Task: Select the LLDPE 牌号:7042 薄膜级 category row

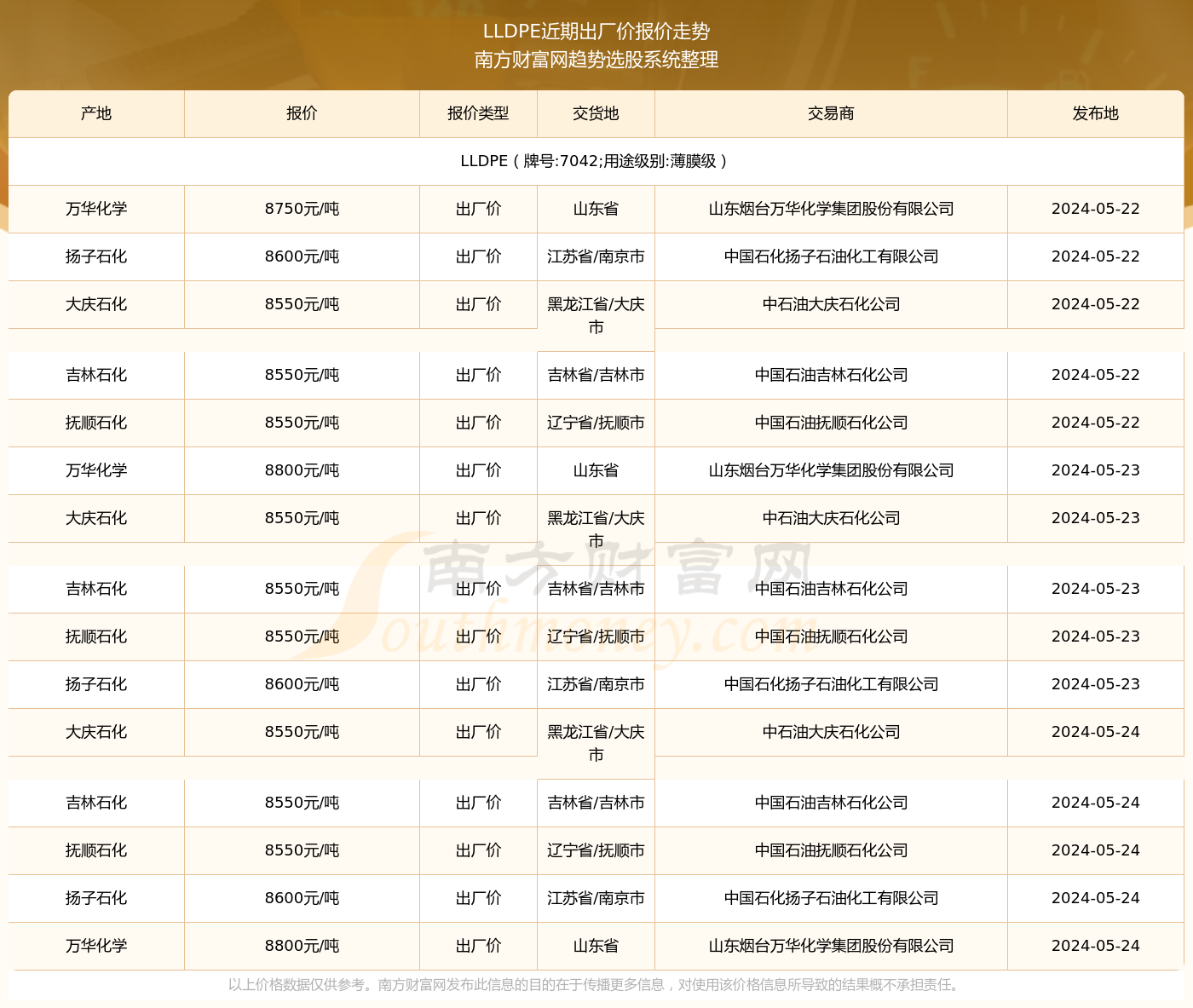Action: (x=596, y=161)
